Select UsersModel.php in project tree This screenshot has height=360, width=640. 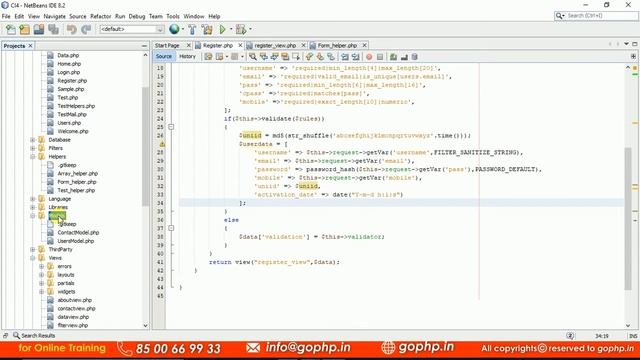[76, 241]
